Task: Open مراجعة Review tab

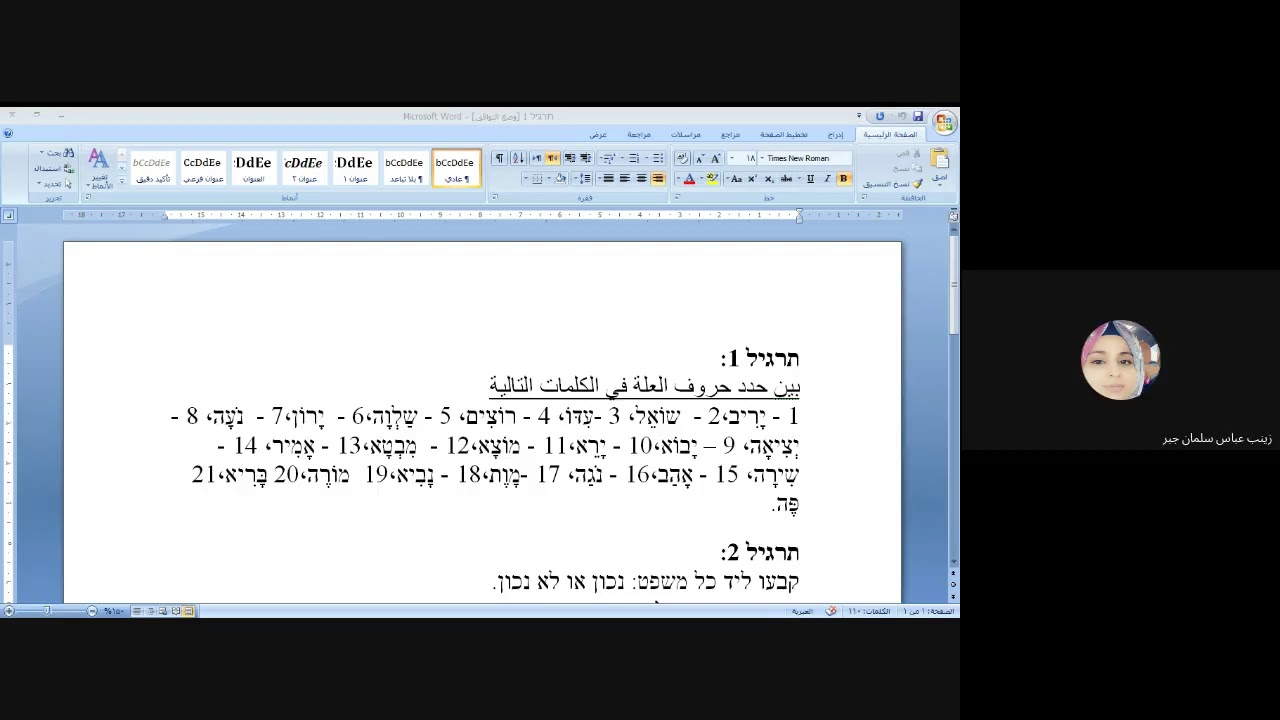Action: pyautogui.click(x=639, y=134)
